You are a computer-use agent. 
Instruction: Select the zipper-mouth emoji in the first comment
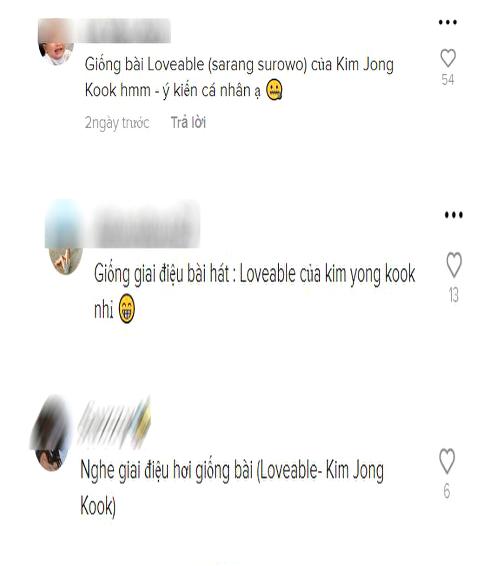(x=274, y=90)
